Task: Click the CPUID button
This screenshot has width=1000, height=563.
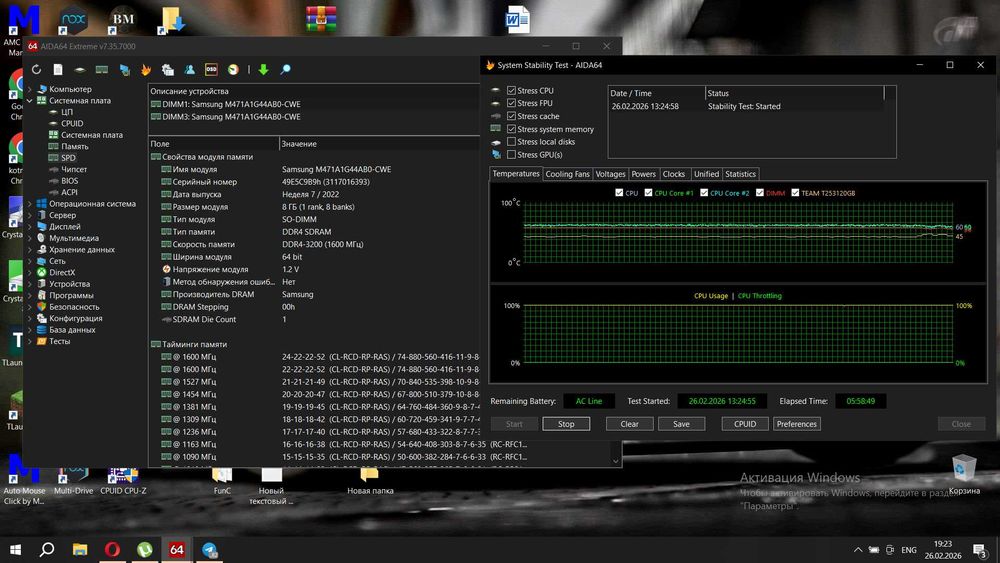Action: 745,424
